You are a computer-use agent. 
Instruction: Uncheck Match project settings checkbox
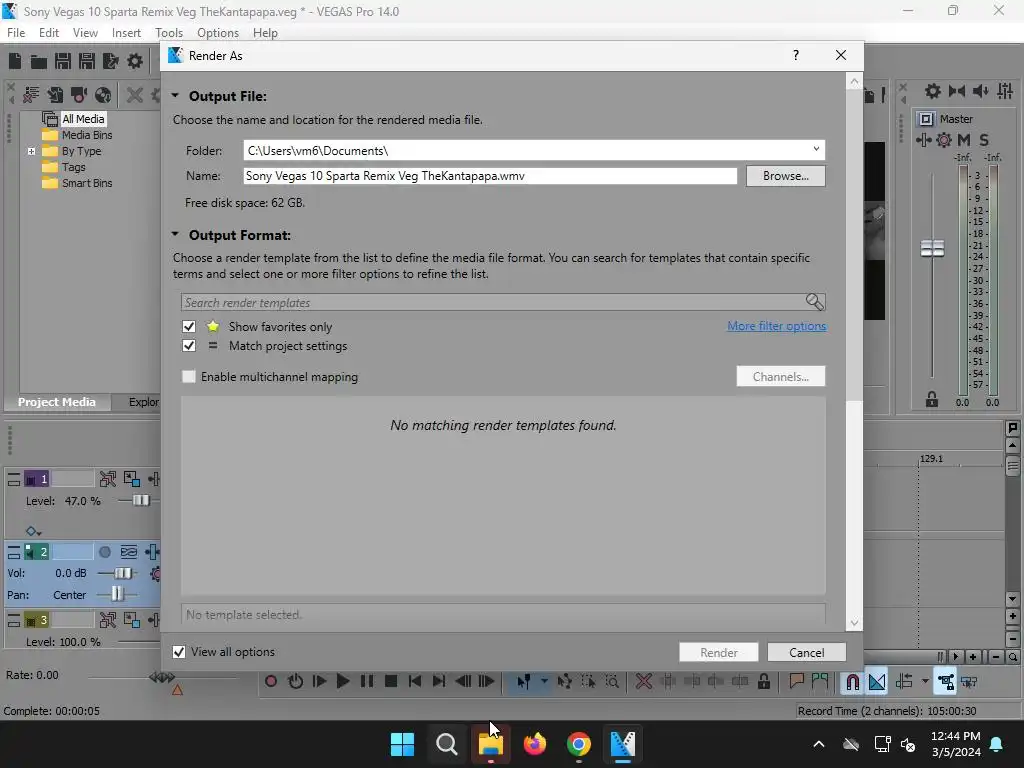(189, 345)
